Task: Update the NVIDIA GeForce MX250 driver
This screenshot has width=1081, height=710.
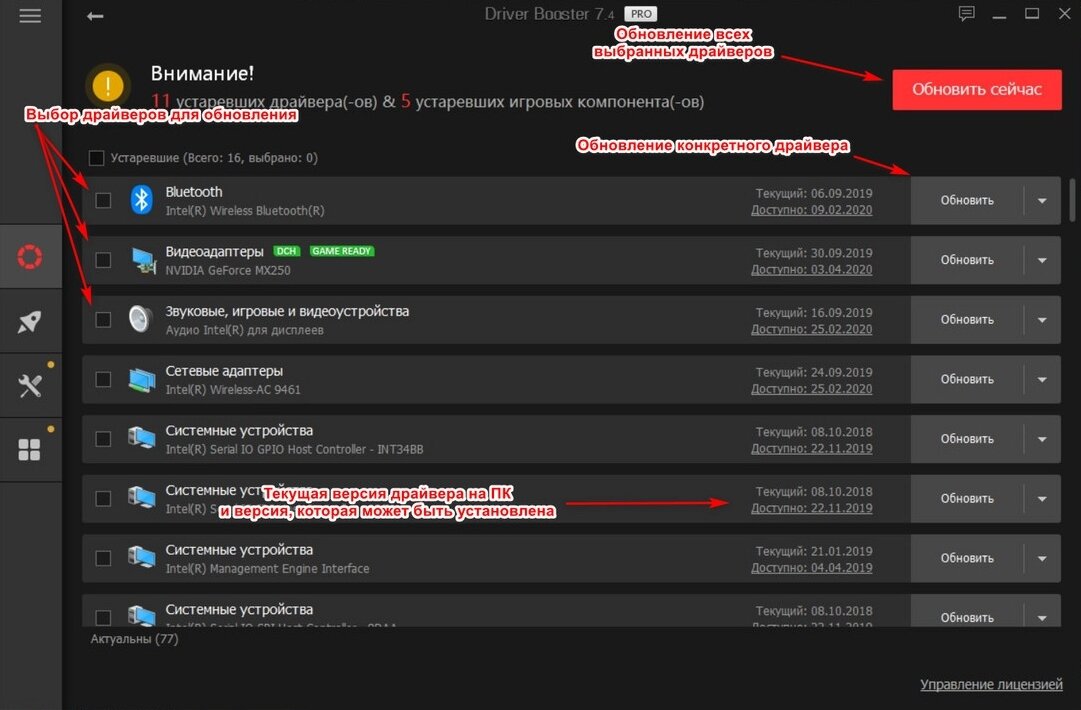Action: [x=967, y=260]
